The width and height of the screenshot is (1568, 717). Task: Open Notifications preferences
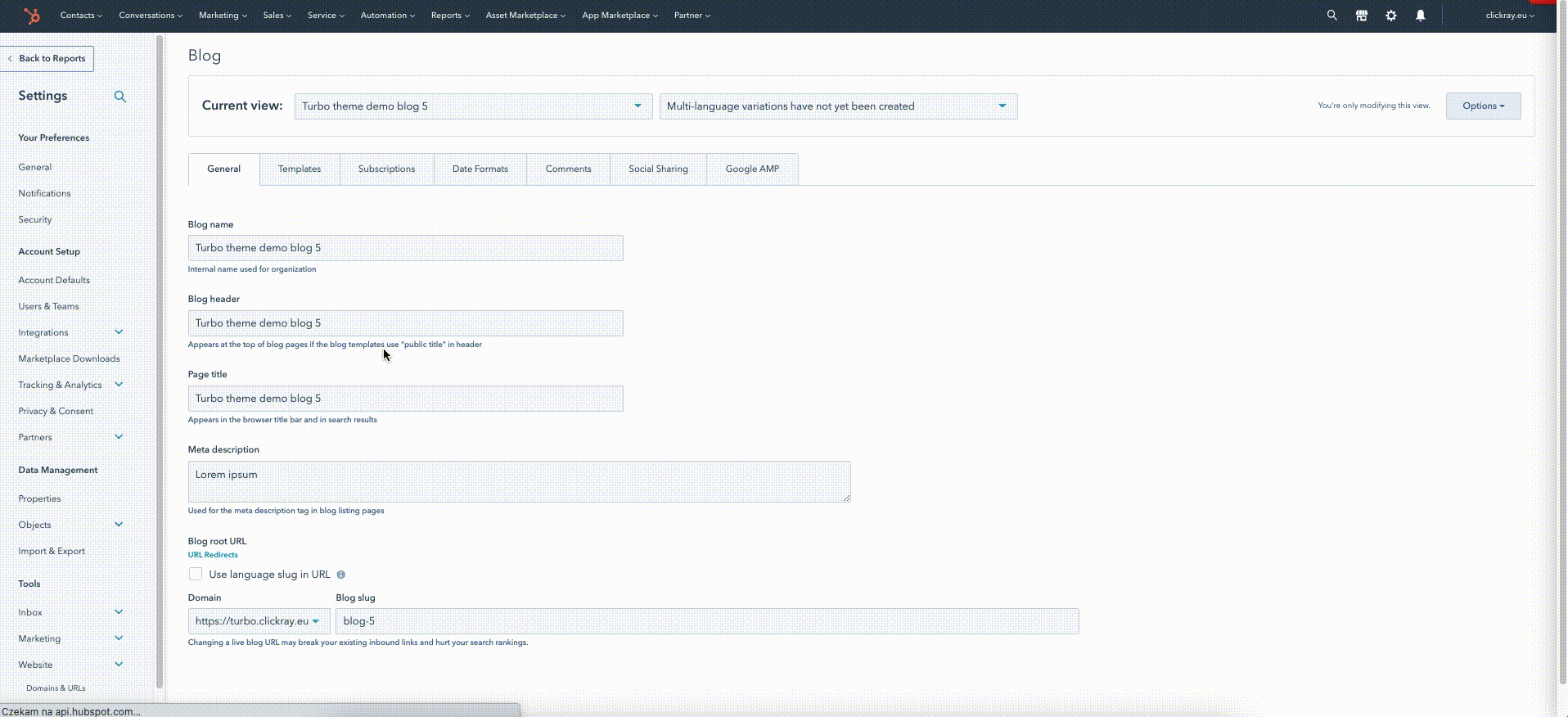(x=44, y=193)
